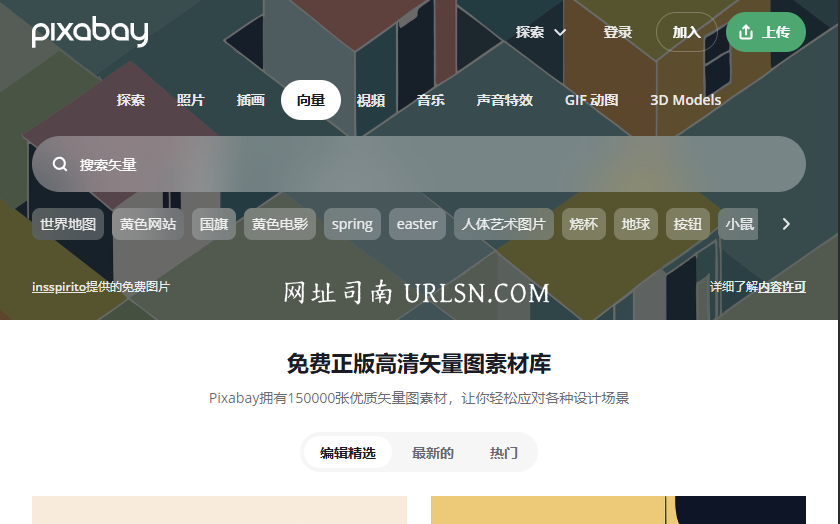Click the search magnifier icon
Viewport: 840px width, 524px height.
tap(60, 165)
